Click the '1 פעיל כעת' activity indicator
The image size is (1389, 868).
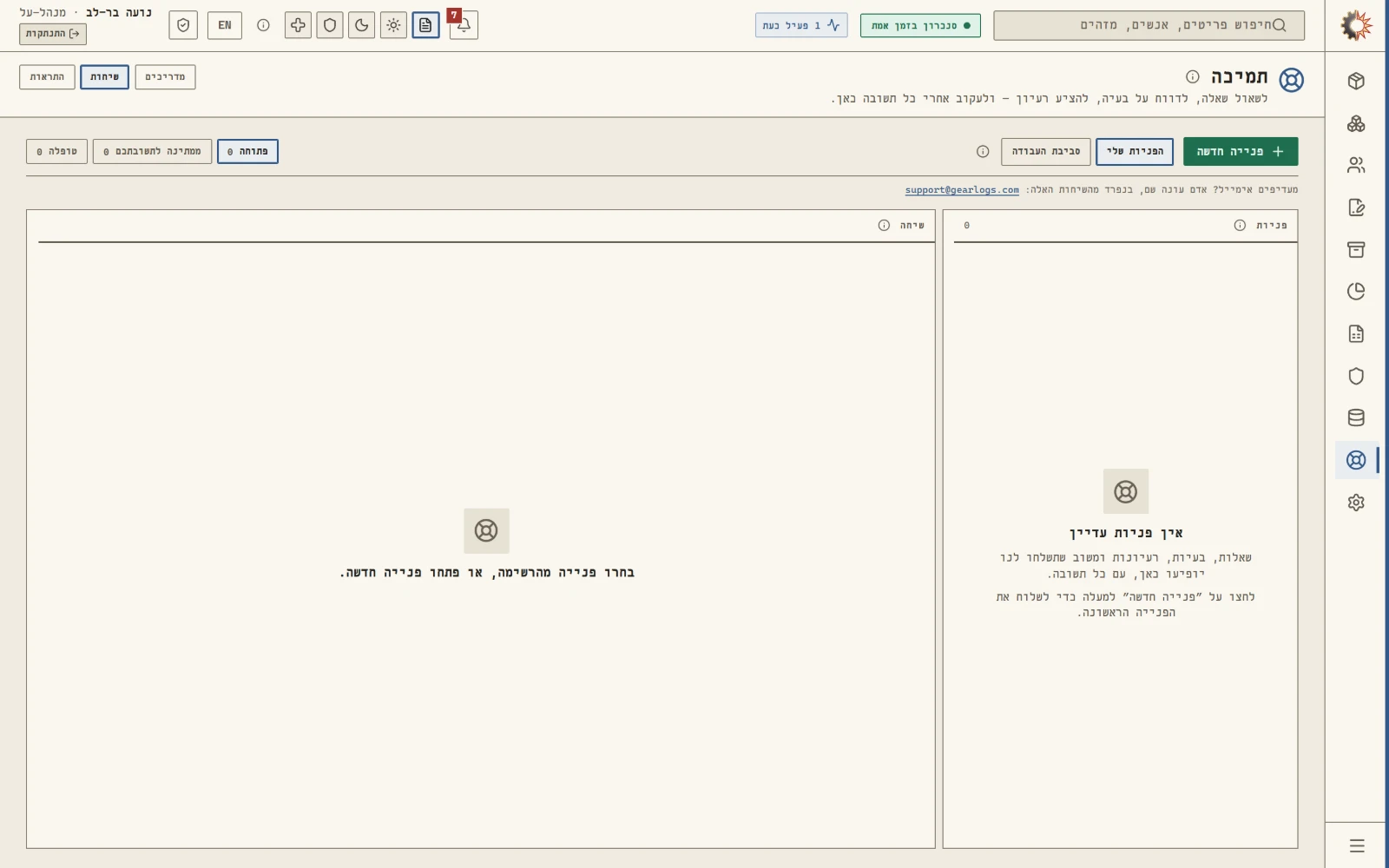coord(801,25)
